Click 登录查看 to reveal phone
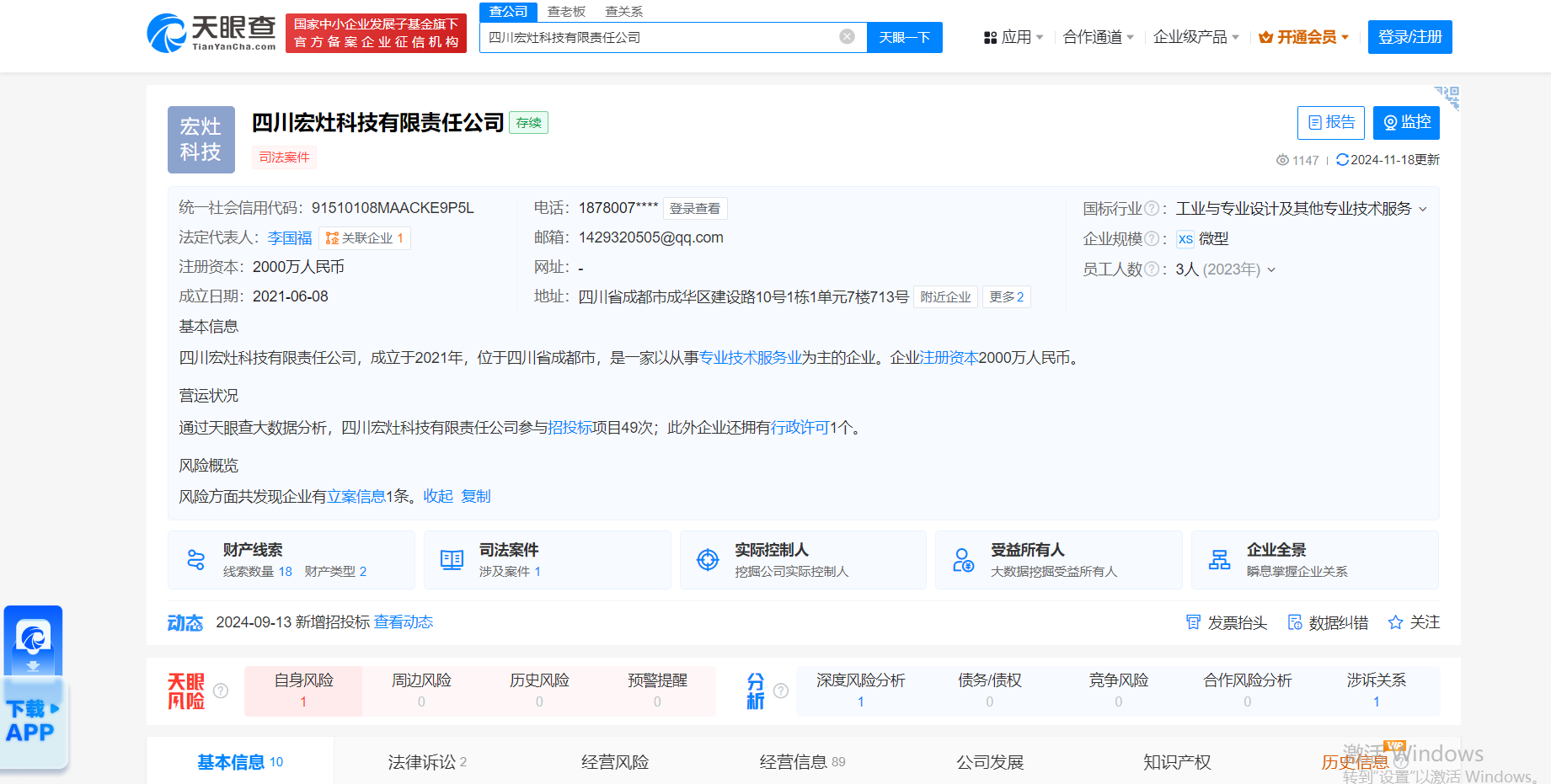This screenshot has width=1551, height=784. 695,208
